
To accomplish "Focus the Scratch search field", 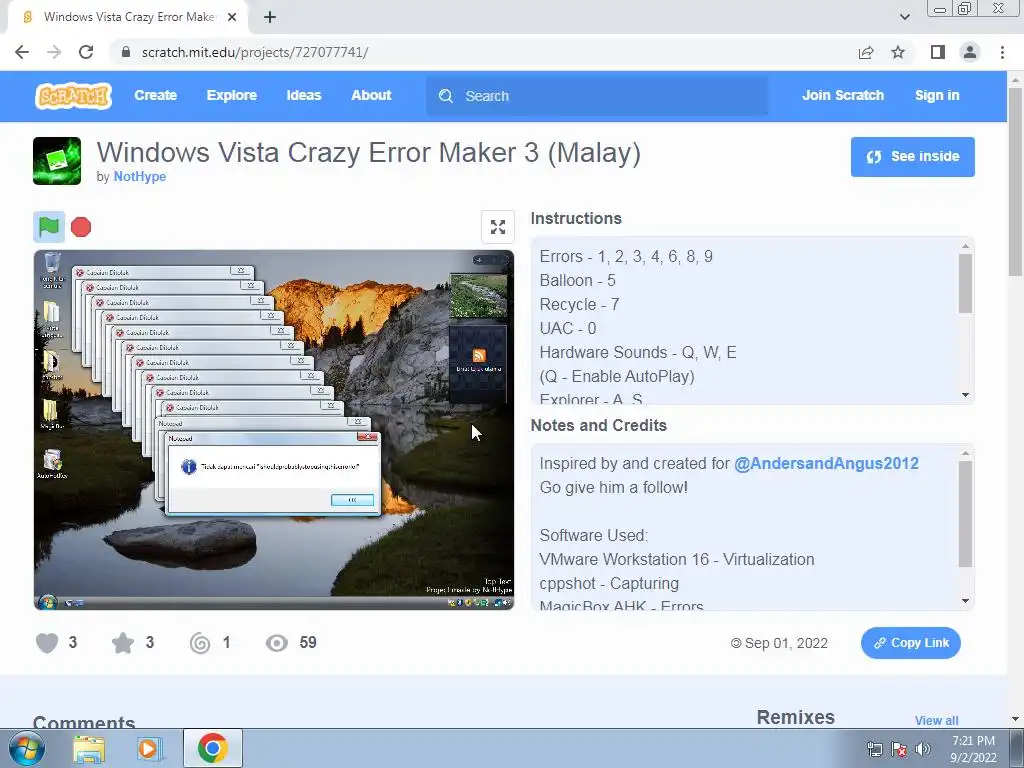I will tap(597, 96).
